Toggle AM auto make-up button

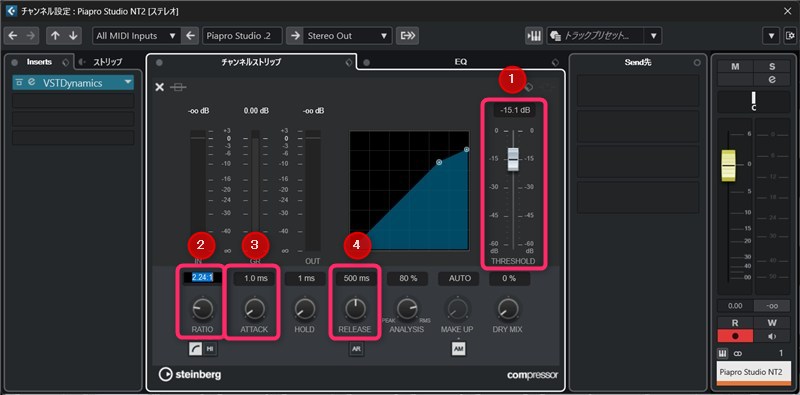[x=458, y=349]
